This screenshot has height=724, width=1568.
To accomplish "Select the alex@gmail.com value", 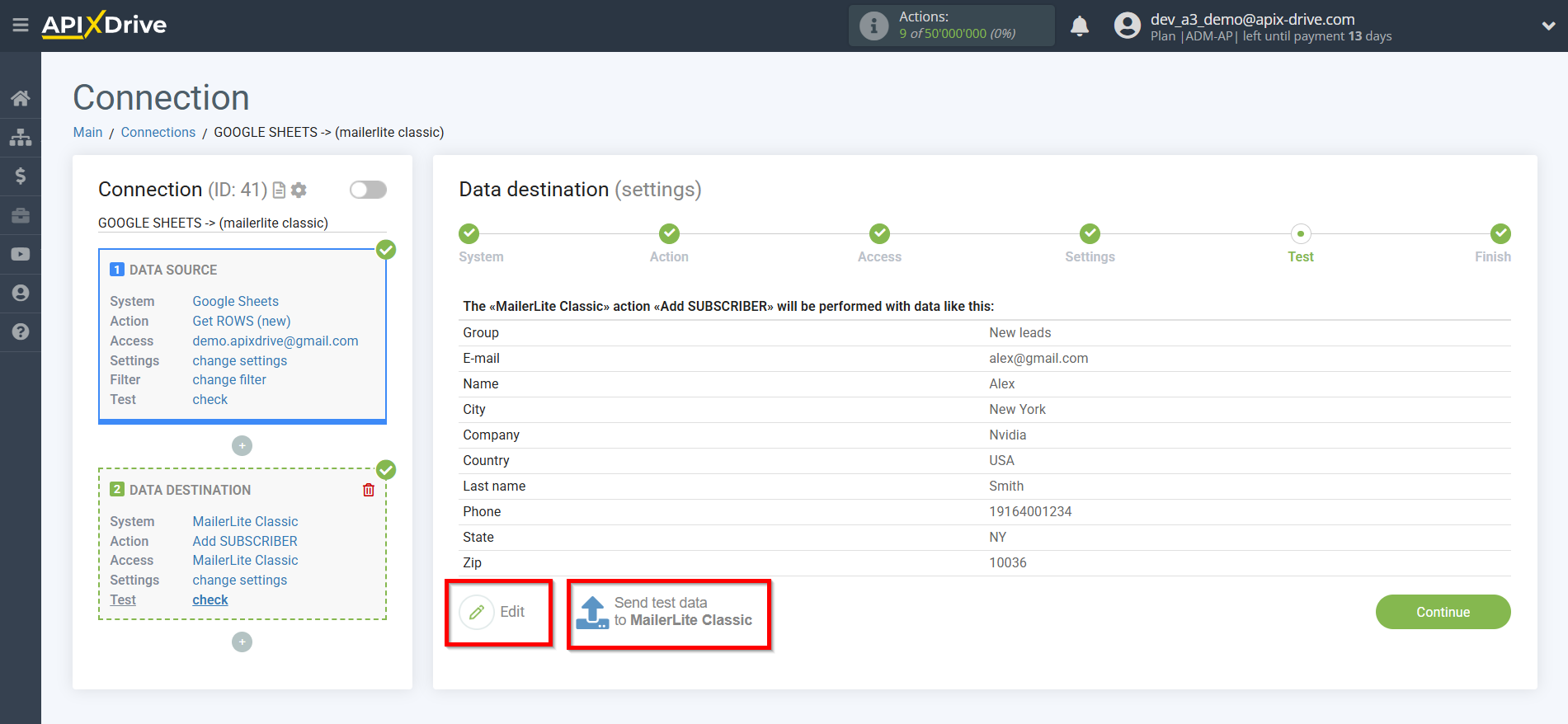I will [1038, 359].
